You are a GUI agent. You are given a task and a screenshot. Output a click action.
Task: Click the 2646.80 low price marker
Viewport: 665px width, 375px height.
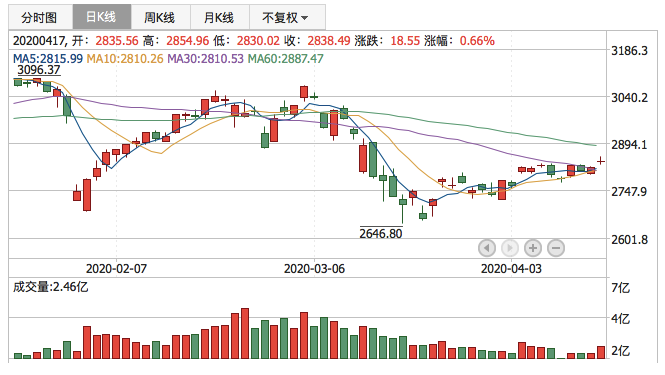click(x=381, y=233)
